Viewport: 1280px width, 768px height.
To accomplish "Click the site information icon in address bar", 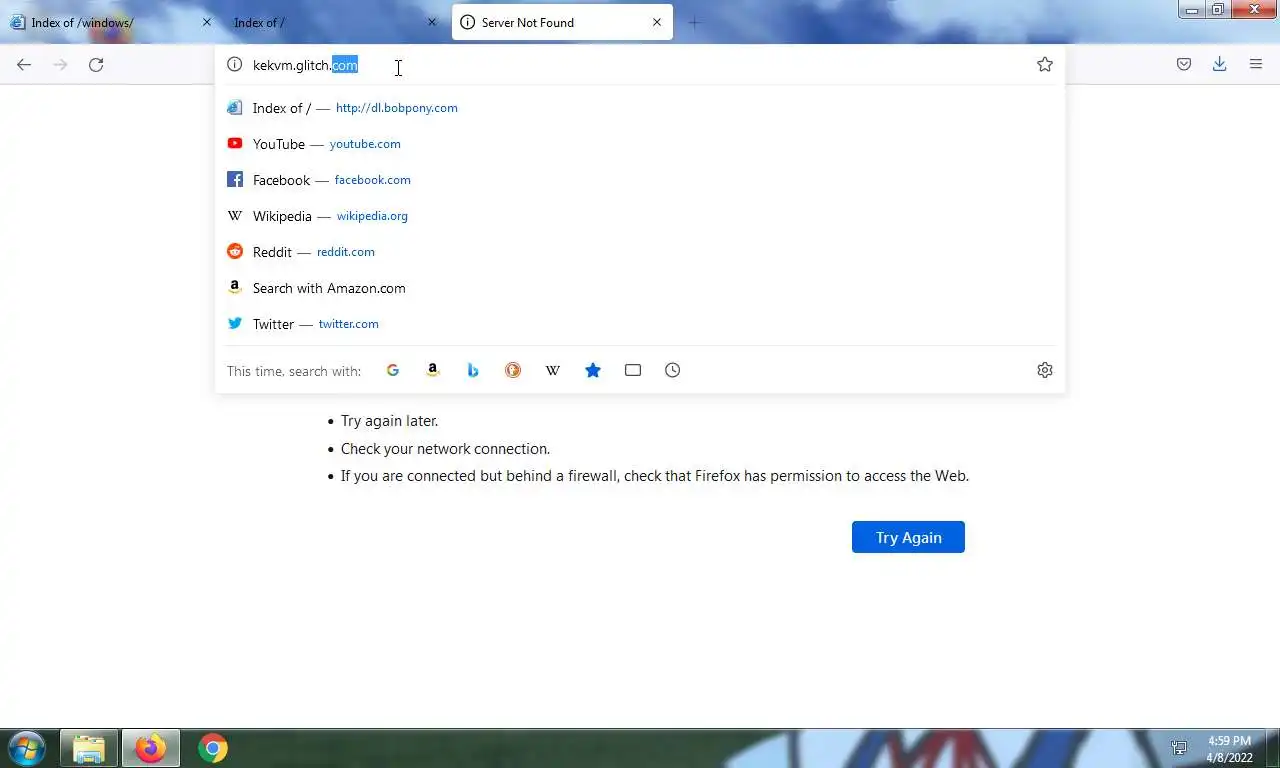I will (x=235, y=65).
